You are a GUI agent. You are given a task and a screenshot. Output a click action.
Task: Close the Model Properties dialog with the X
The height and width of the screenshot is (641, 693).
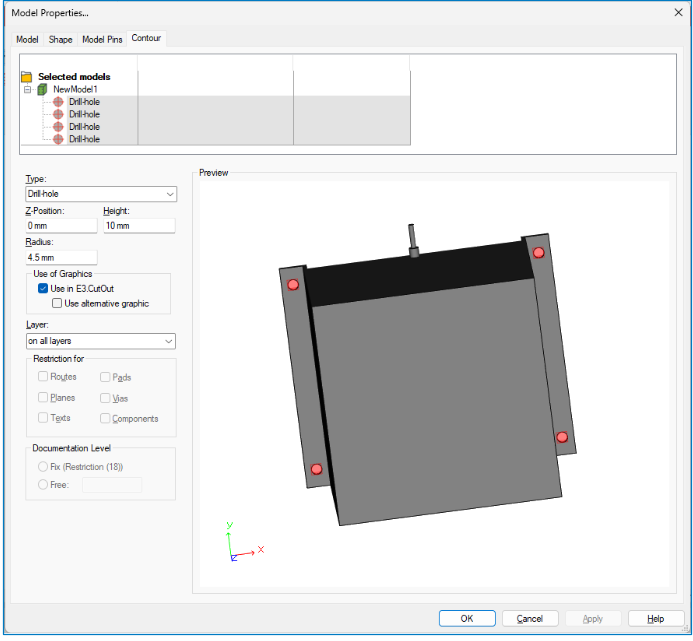click(678, 12)
